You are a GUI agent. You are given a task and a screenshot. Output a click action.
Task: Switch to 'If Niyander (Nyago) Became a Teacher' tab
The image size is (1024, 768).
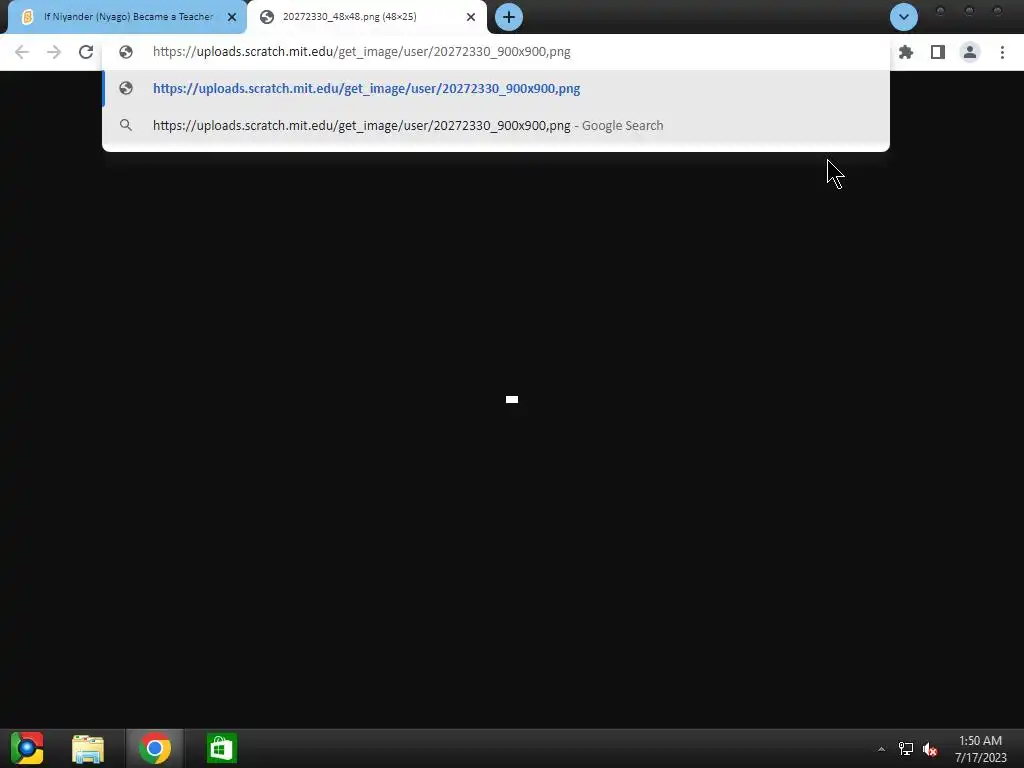[127, 17]
